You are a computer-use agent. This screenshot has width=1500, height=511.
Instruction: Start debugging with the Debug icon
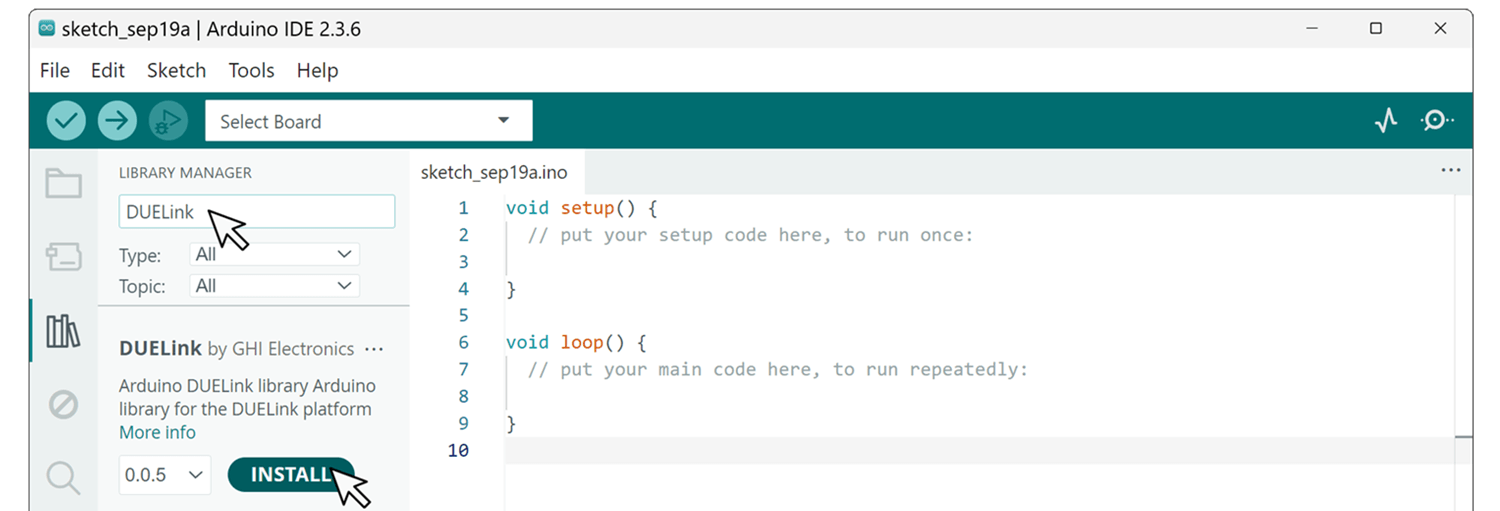pos(168,121)
